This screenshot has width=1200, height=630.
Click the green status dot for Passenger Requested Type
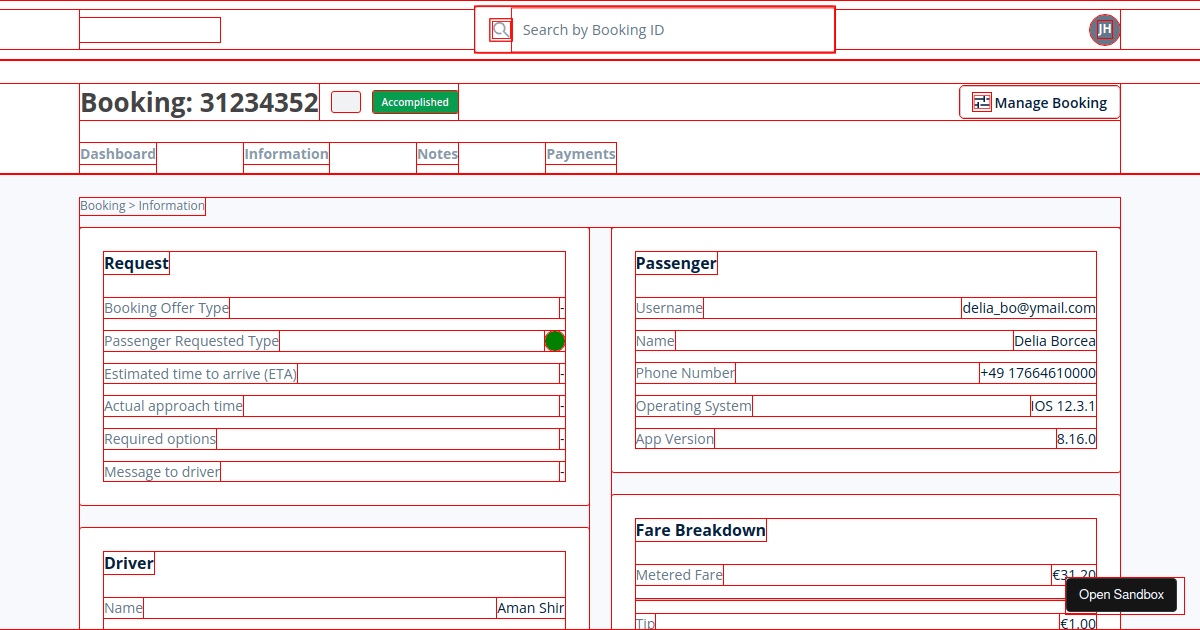(555, 340)
